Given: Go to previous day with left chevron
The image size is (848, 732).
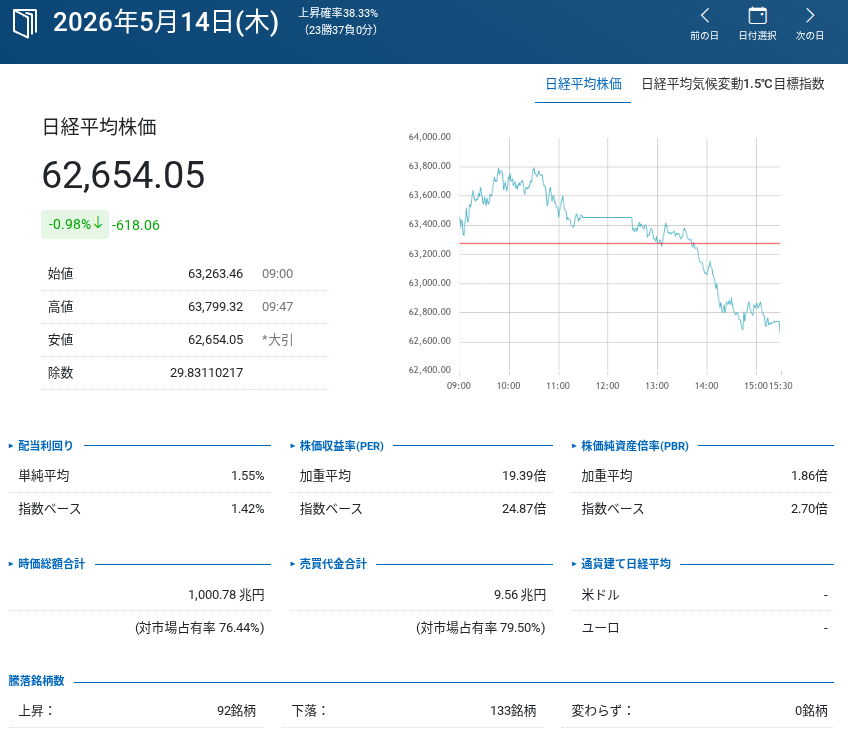Looking at the screenshot, I should (704, 15).
